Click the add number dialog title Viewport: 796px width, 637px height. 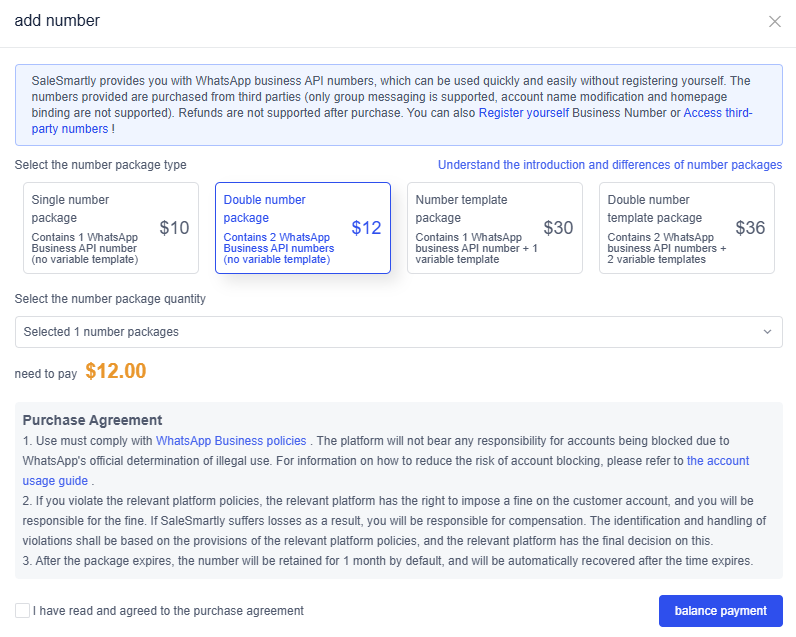tap(57, 21)
